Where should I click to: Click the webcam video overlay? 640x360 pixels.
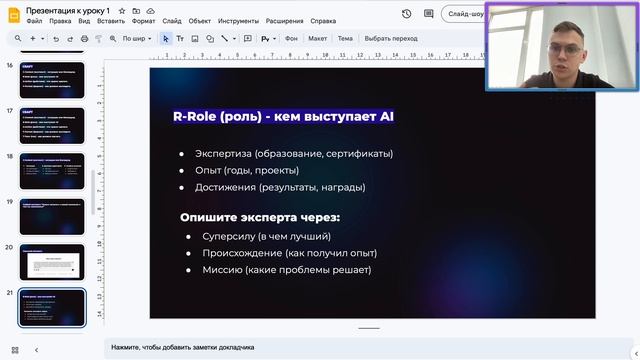click(562, 46)
